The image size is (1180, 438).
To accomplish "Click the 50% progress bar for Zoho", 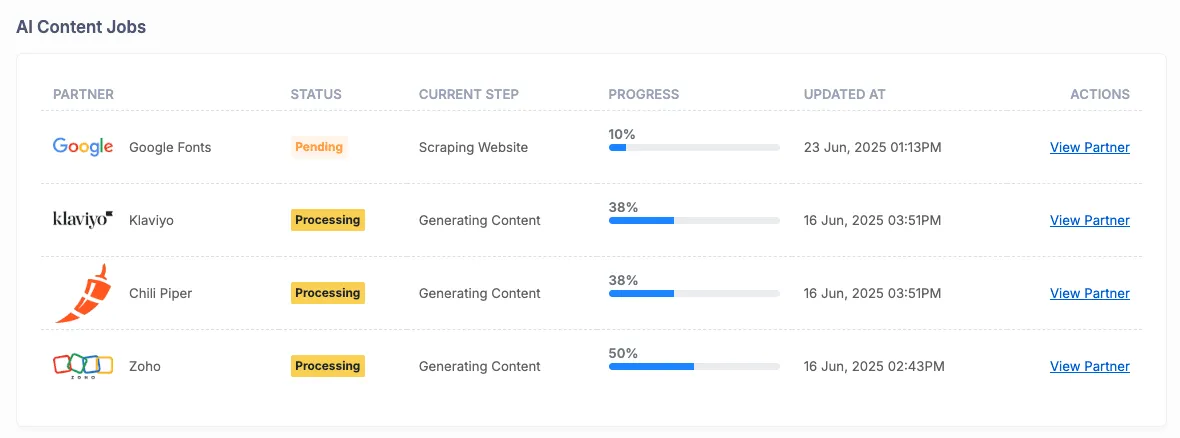I will click(694, 367).
